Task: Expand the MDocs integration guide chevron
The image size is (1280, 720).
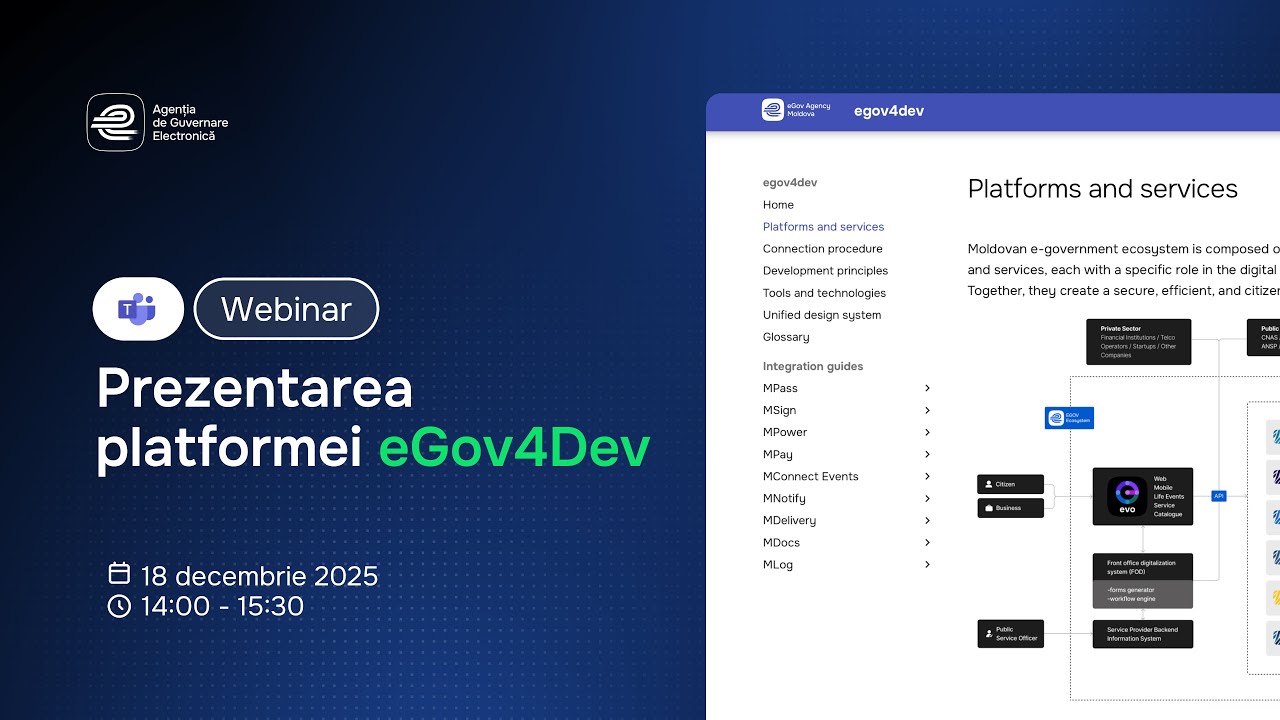Action: (x=927, y=542)
